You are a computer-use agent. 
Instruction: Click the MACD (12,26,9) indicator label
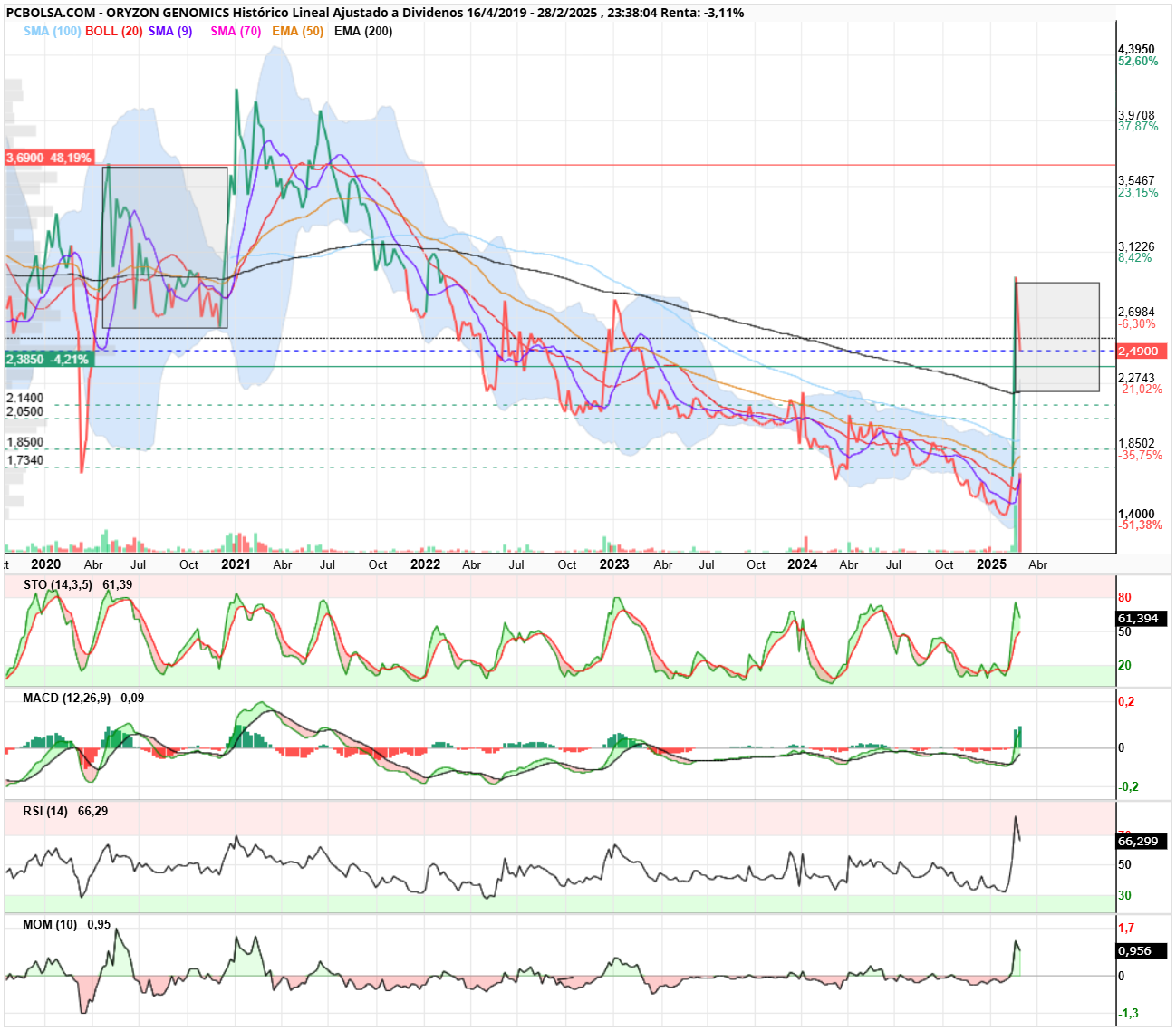point(66,698)
